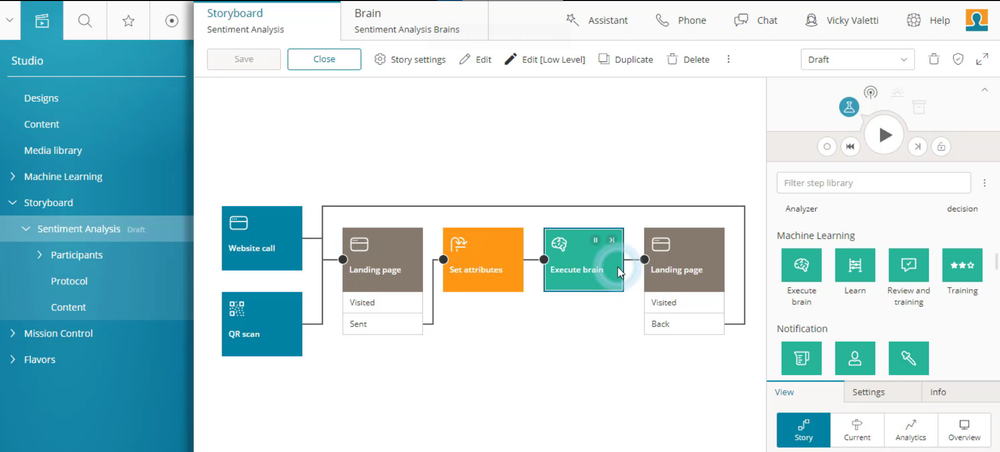Open step library three-dot options
The height and width of the screenshot is (452, 1000).
click(985, 183)
